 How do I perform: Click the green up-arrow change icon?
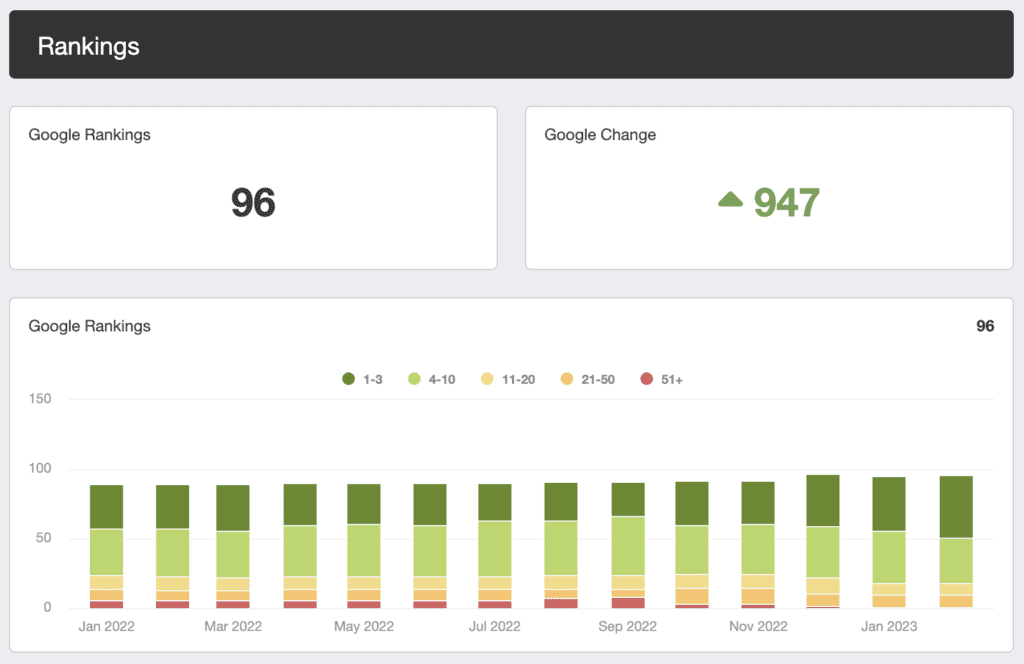tap(730, 199)
